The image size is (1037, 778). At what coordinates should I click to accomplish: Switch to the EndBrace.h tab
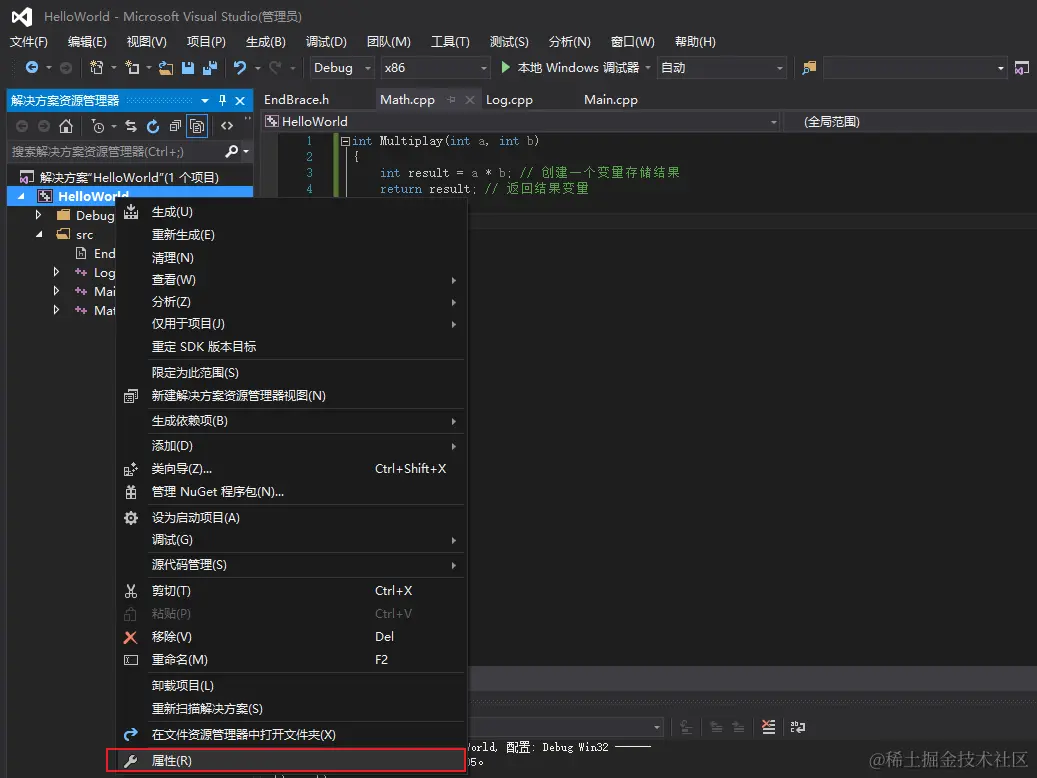point(296,100)
